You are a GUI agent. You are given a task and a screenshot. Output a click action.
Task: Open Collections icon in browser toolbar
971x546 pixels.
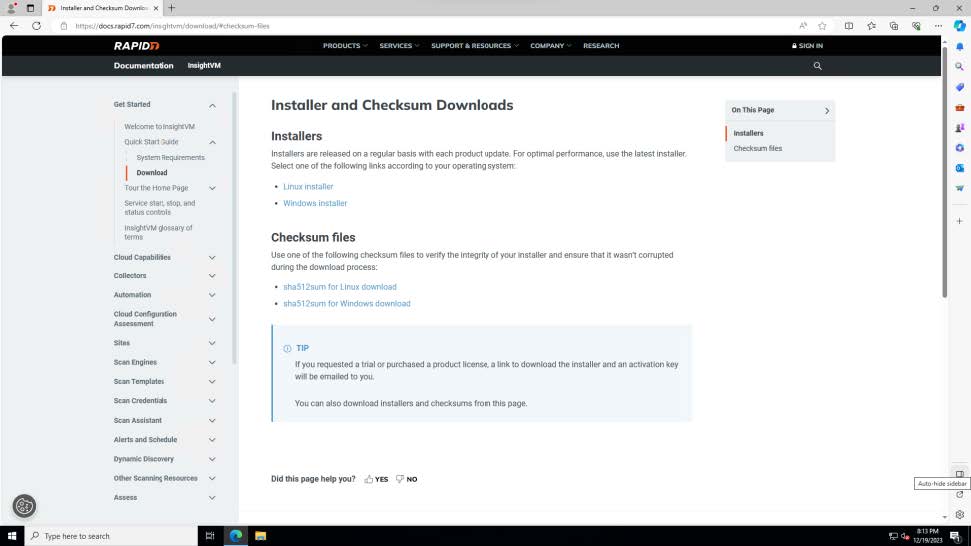[894, 26]
